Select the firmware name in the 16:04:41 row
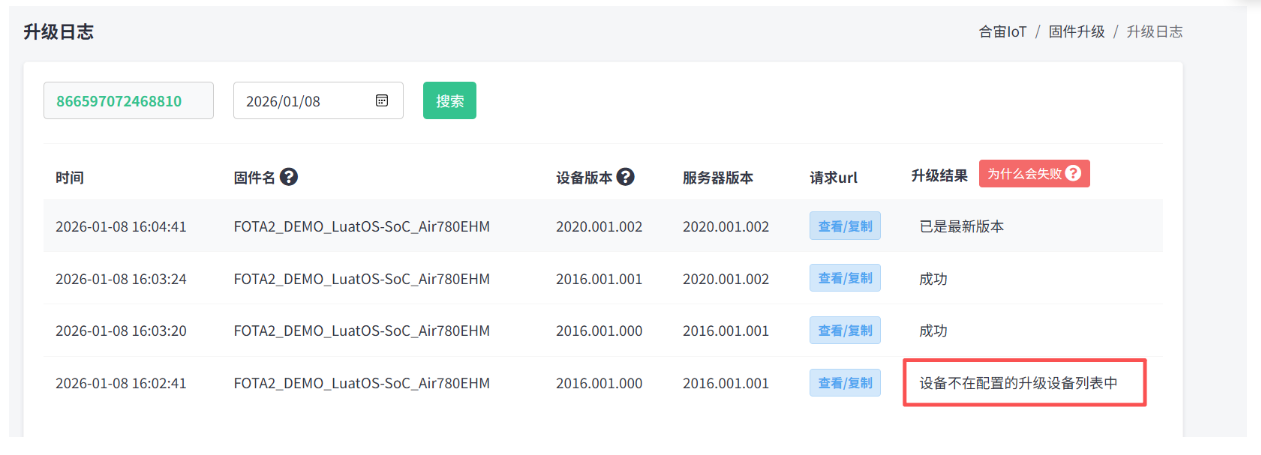 361,227
